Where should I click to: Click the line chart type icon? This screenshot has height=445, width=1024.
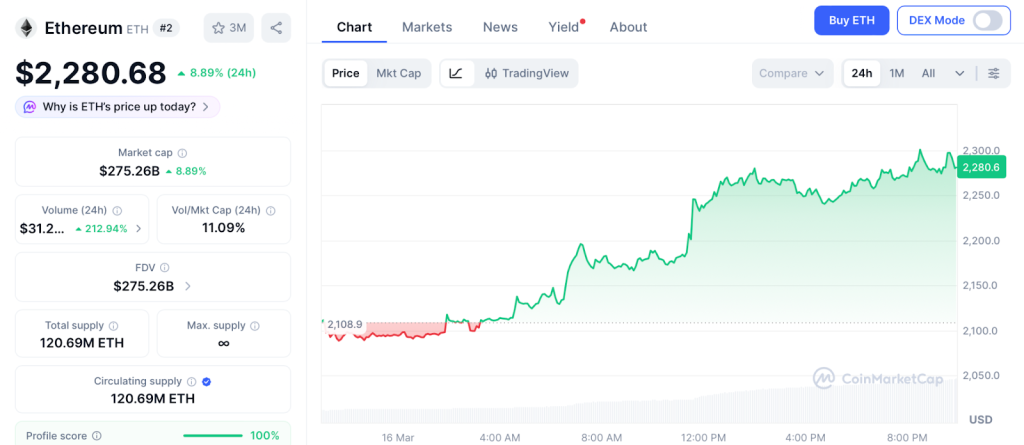tap(456, 73)
